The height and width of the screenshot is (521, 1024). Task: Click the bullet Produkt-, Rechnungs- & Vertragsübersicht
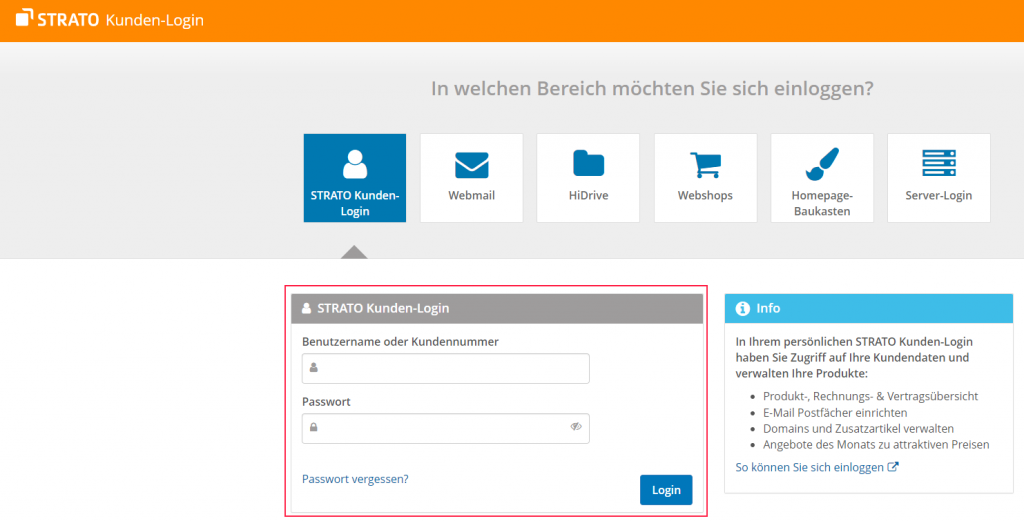click(x=871, y=396)
